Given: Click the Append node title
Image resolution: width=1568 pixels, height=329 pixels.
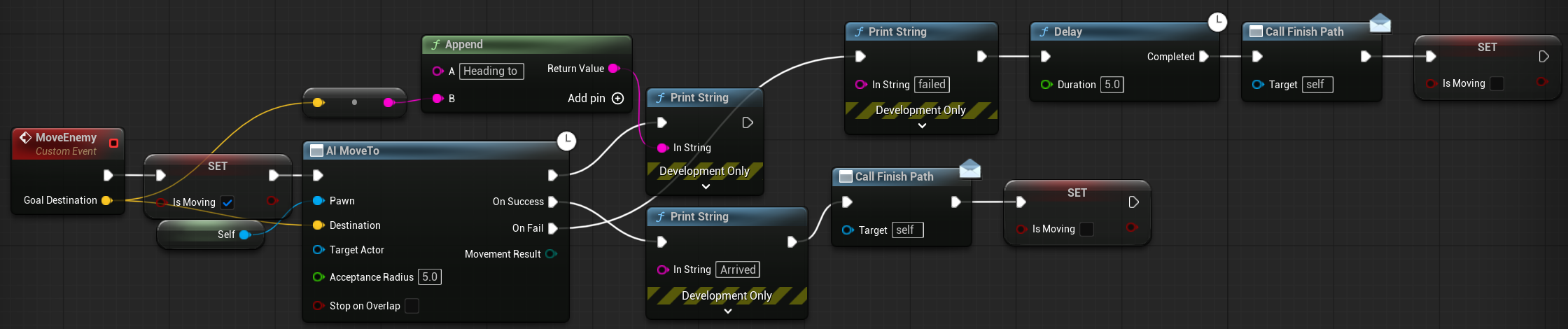Looking at the screenshot, I should tap(463, 44).
